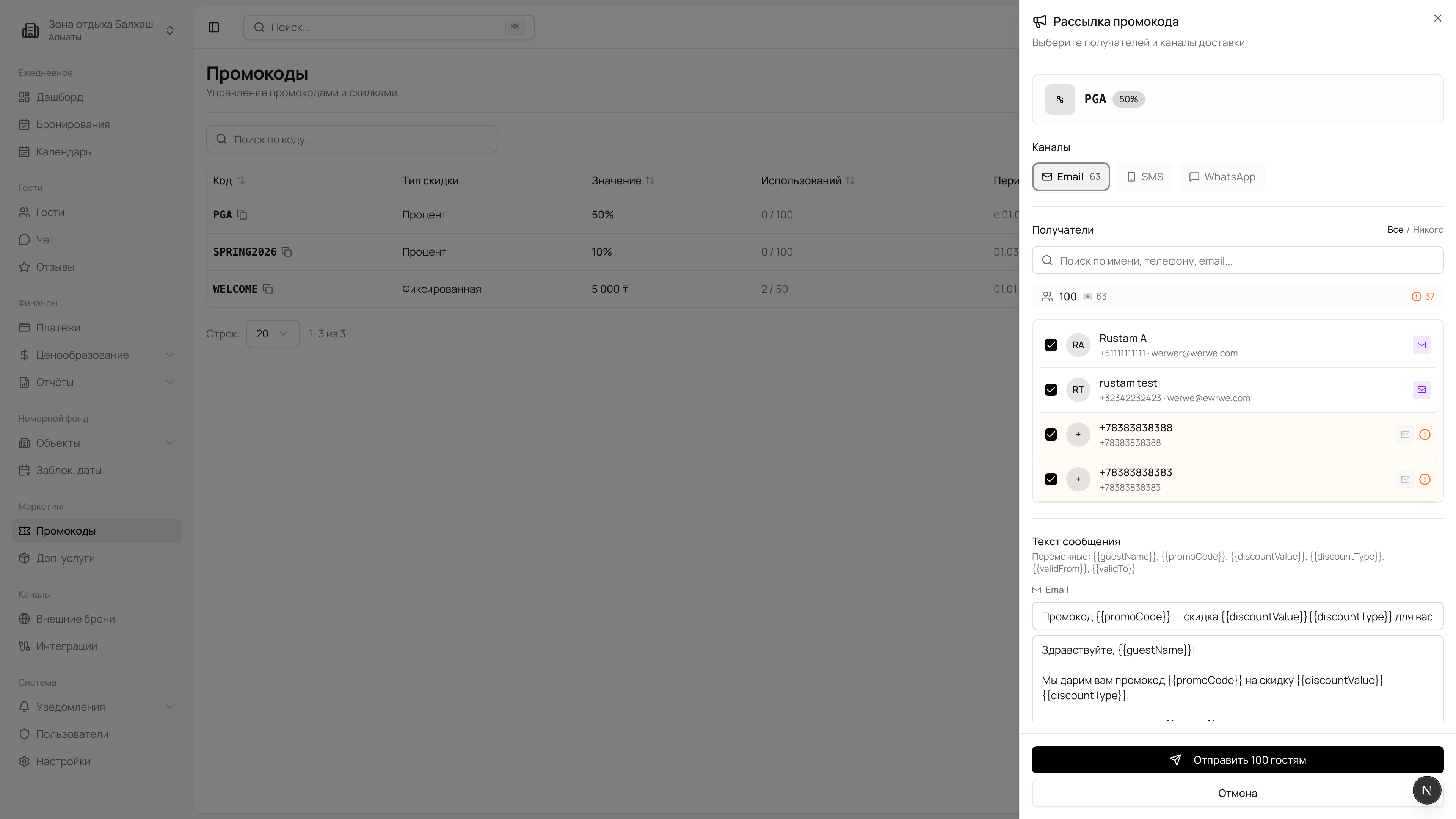This screenshot has width=1456, height=819.
Task: Uncheck the Rustam A recipient checkbox
Action: (x=1051, y=345)
